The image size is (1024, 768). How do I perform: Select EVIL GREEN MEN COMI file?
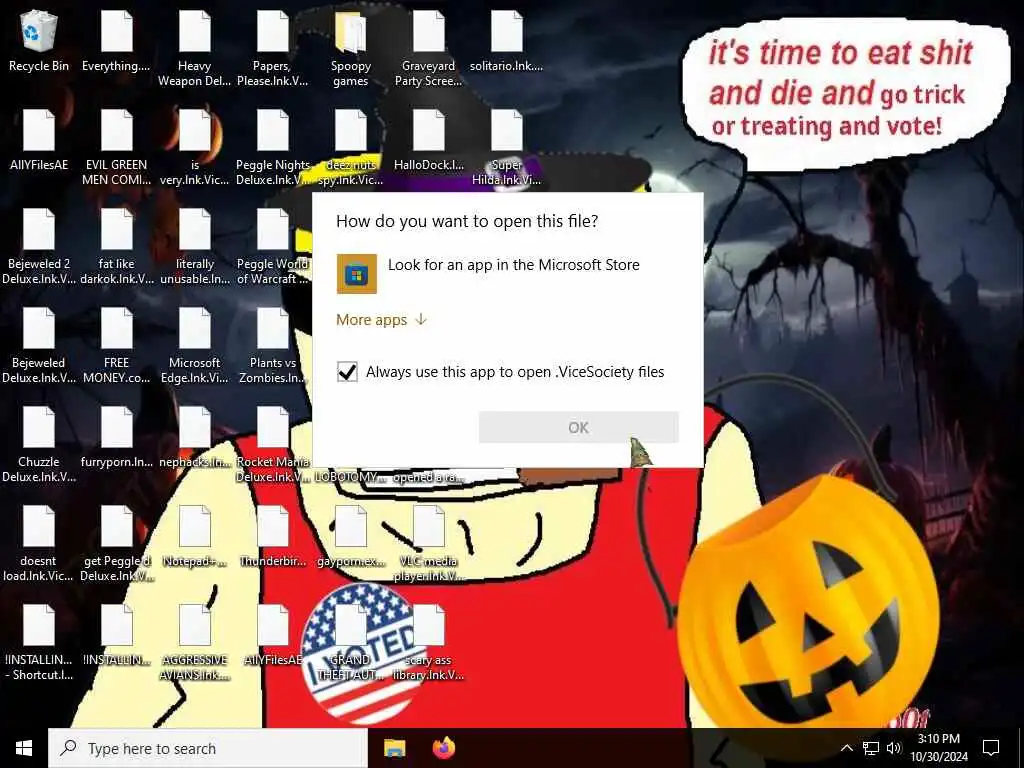[116, 148]
